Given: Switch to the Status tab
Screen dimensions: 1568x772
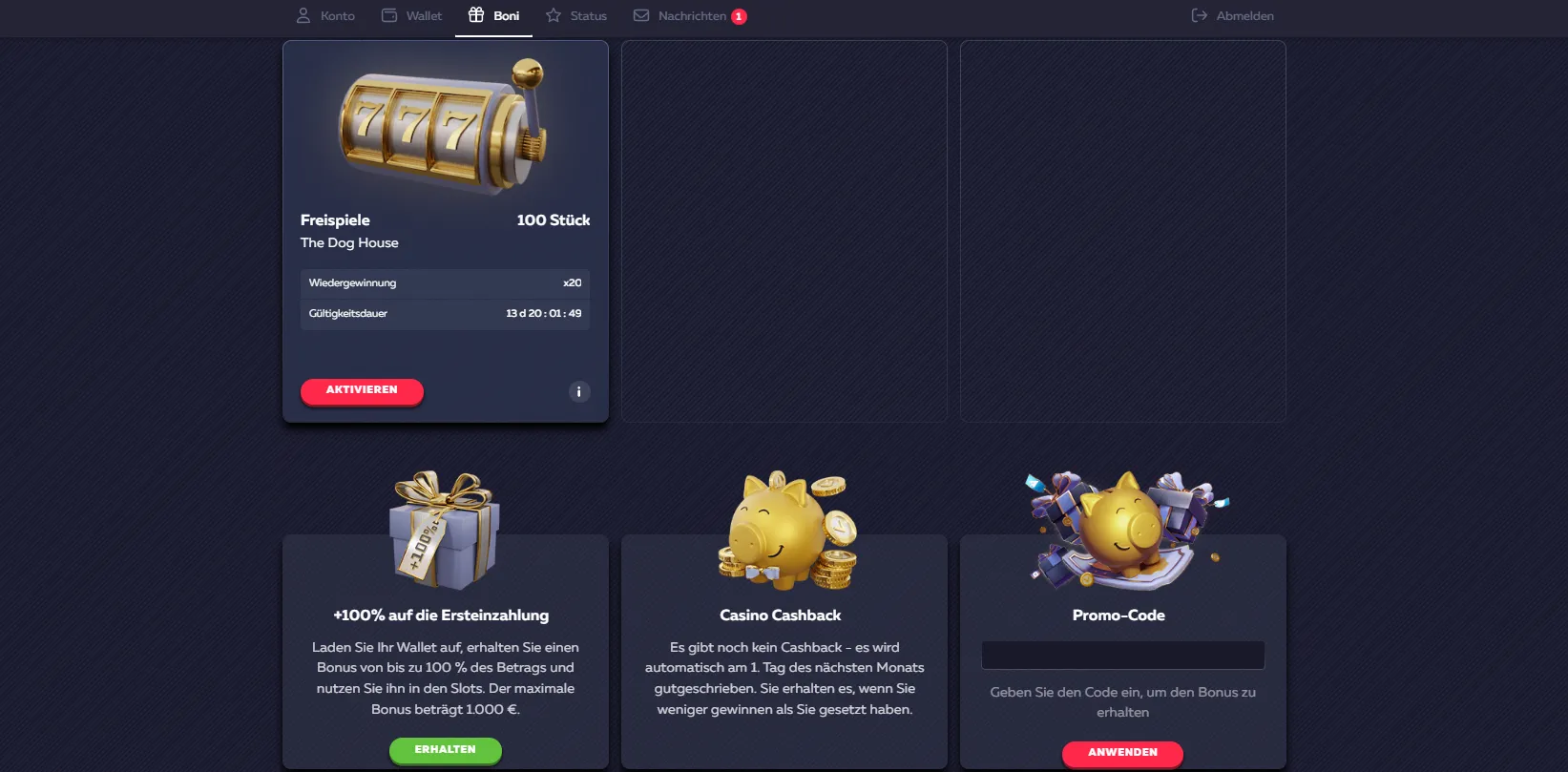Looking at the screenshot, I should point(576,15).
